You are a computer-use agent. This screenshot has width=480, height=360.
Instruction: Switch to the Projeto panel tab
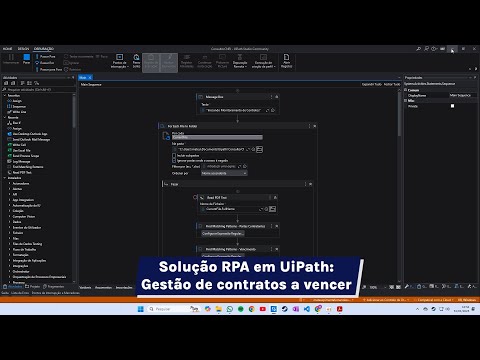coord(33,287)
